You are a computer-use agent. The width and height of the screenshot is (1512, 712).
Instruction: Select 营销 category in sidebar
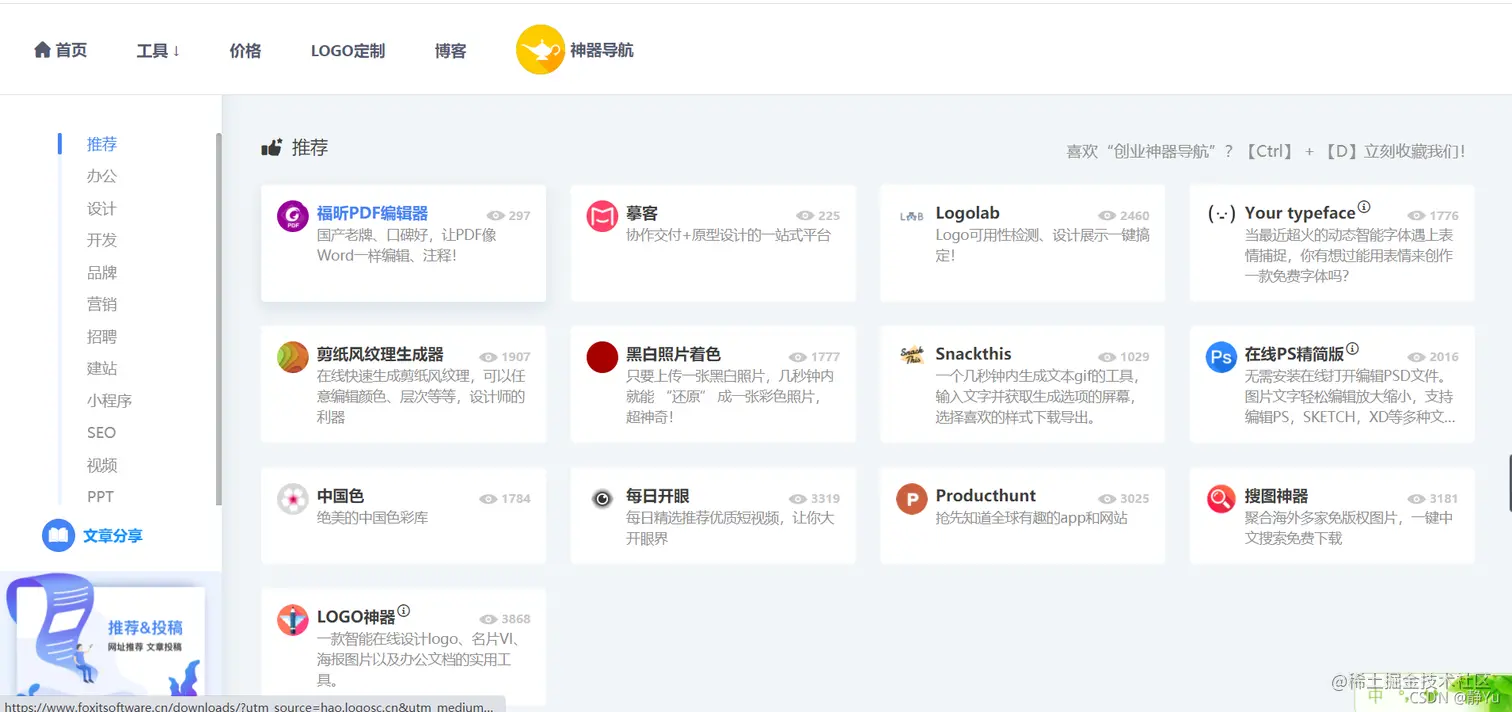point(102,304)
